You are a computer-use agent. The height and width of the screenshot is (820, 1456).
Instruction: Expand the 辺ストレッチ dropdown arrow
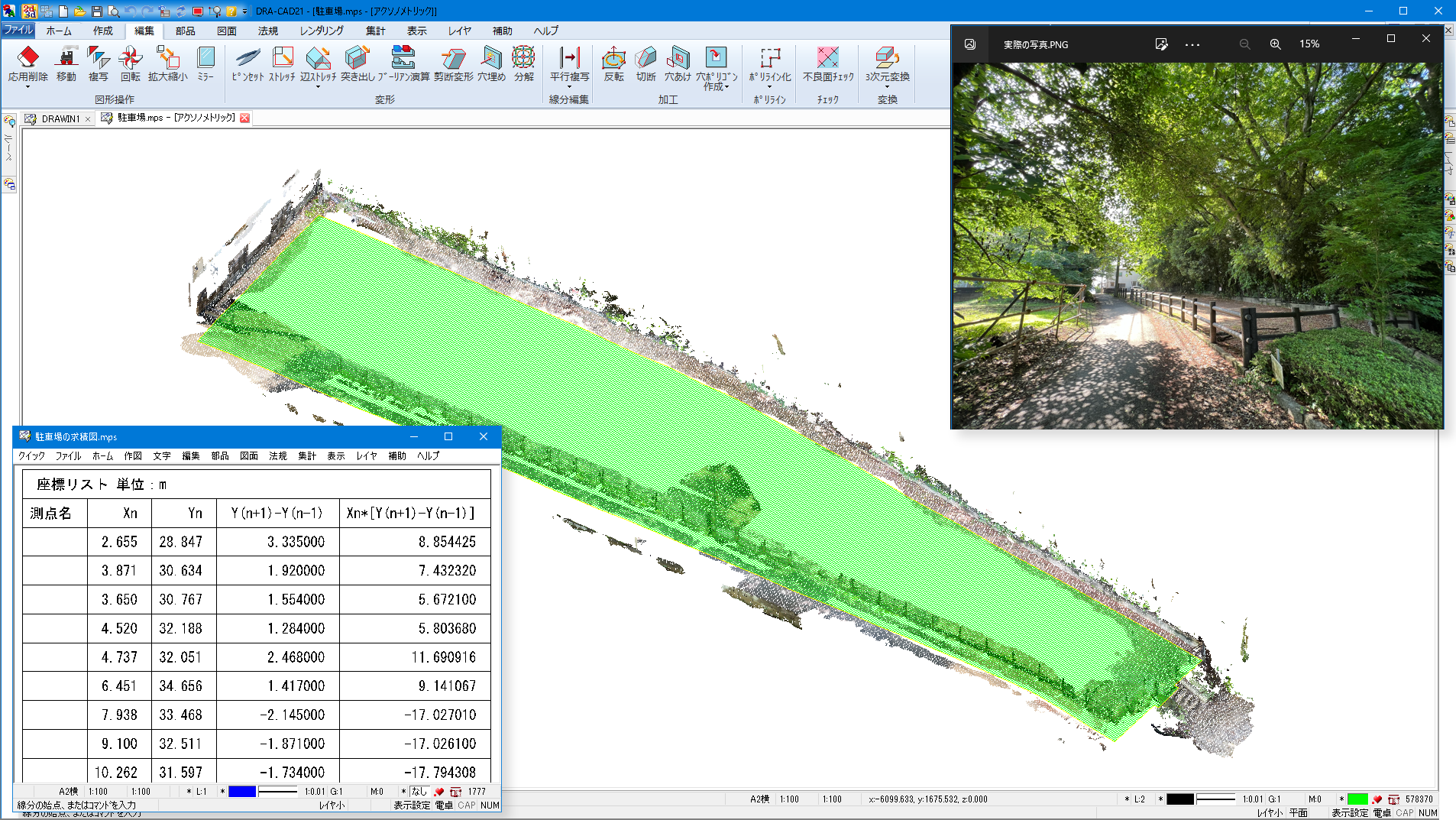(318, 87)
